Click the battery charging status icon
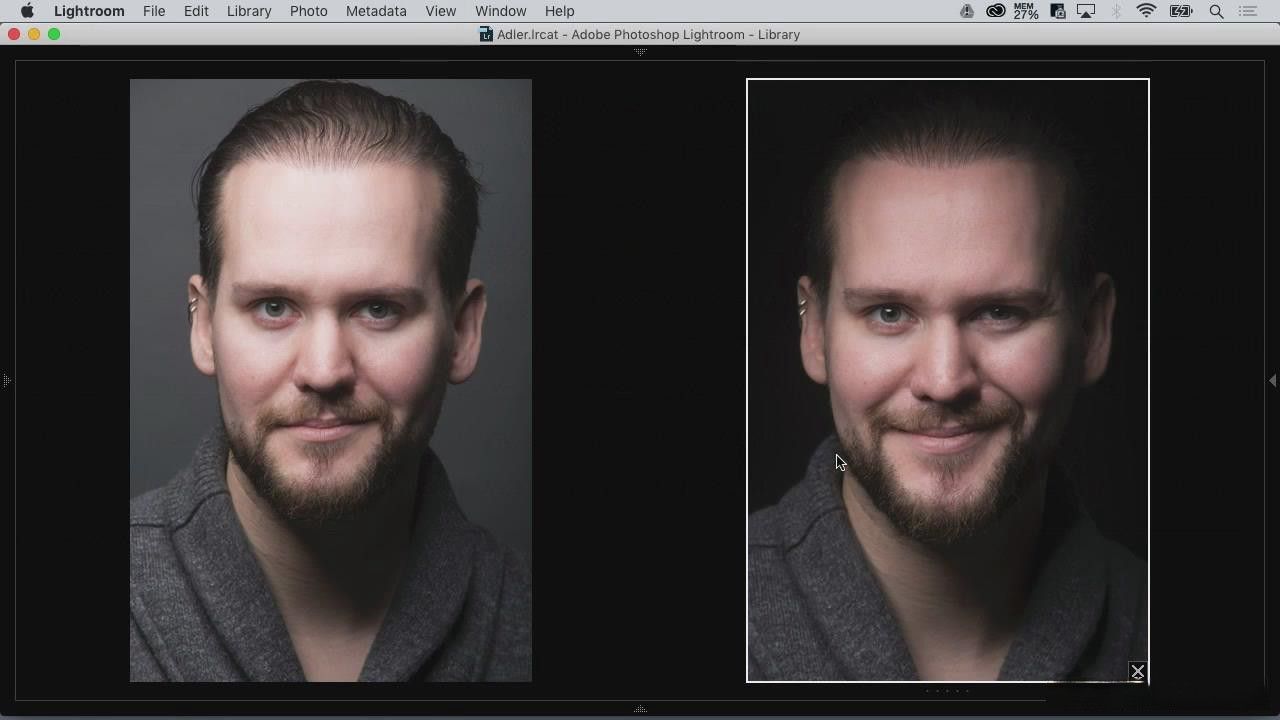This screenshot has width=1280, height=720. (x=1181, y=11)
